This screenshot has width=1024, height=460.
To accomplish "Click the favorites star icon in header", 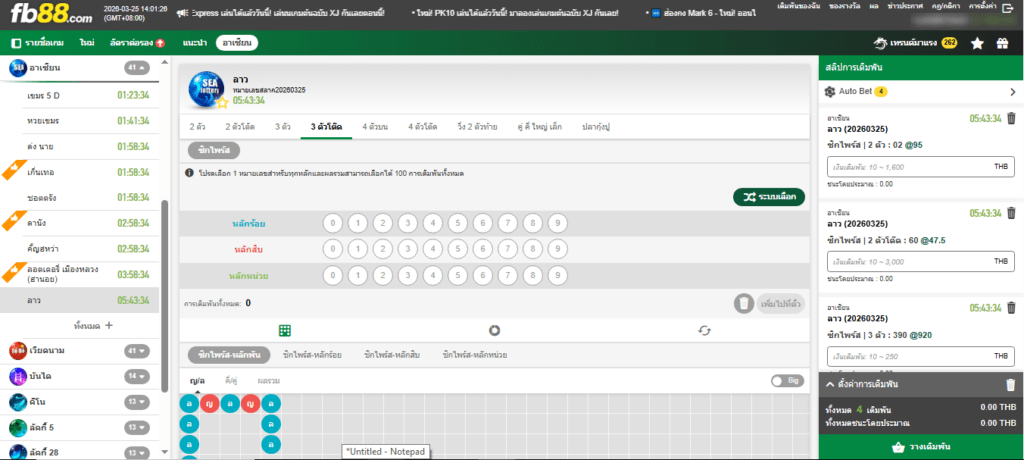I will pos(977,43).
